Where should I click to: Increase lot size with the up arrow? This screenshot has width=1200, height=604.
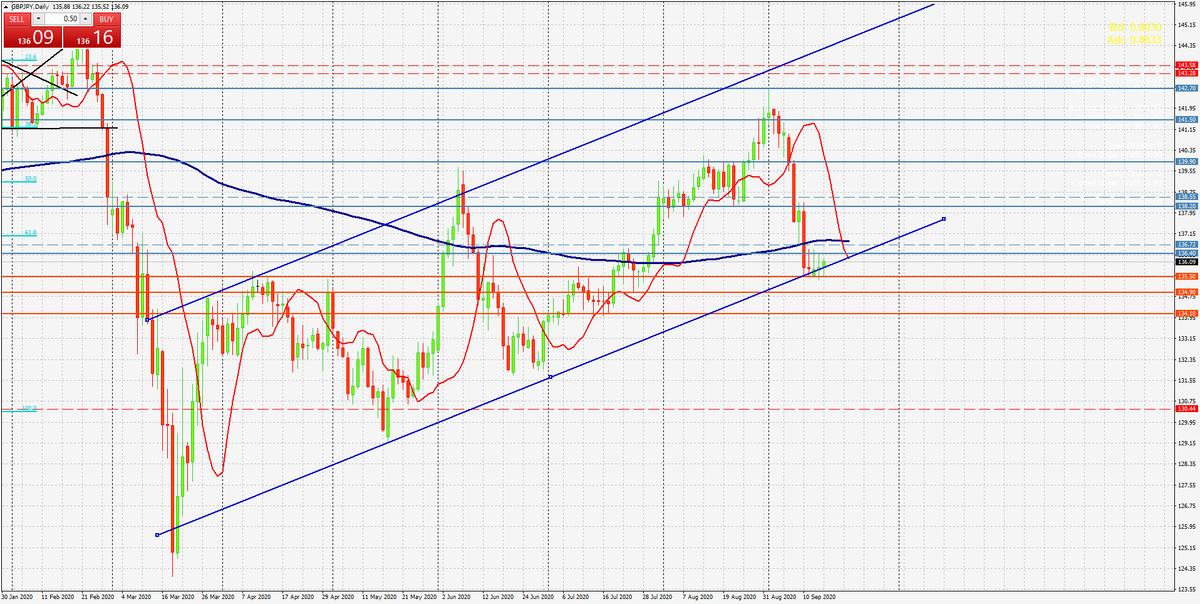pyautogui.click(x=85, y=18)
